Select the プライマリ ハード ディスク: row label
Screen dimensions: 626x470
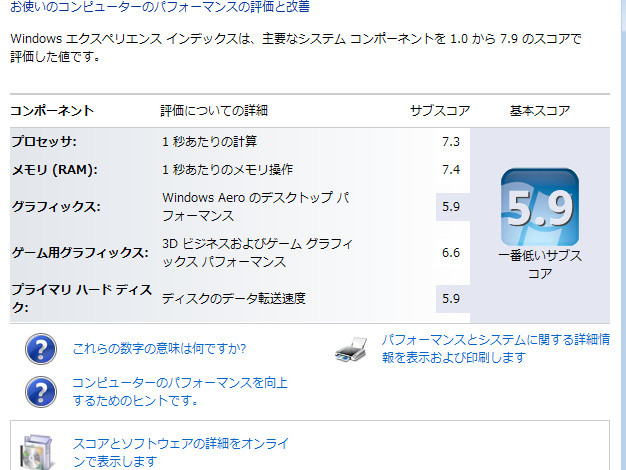tap(81, 298)
